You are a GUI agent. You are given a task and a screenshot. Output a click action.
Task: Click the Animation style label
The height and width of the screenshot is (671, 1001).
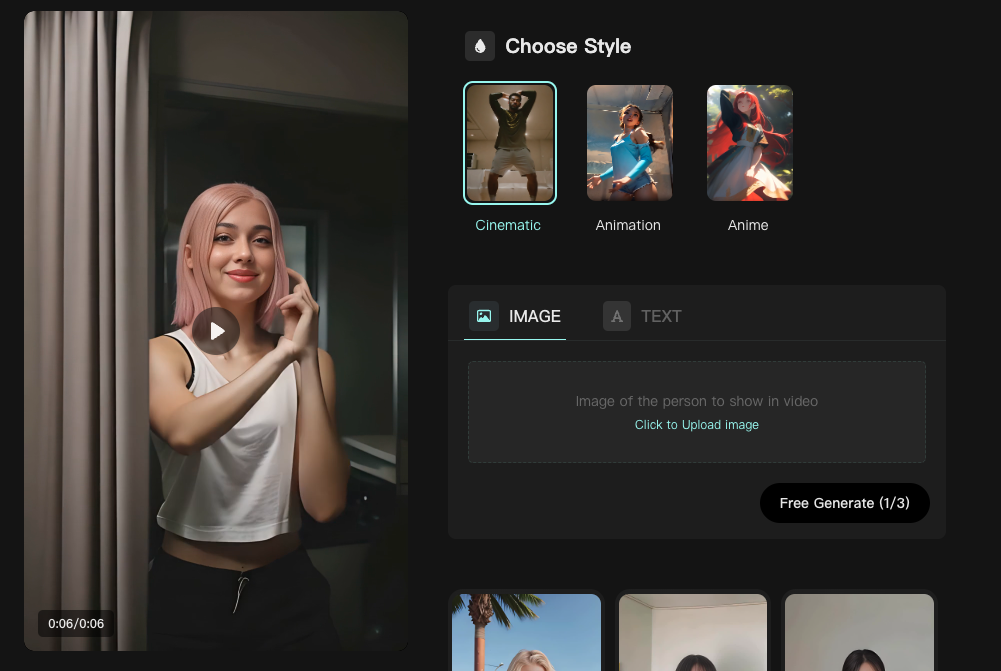pos(628,225)
